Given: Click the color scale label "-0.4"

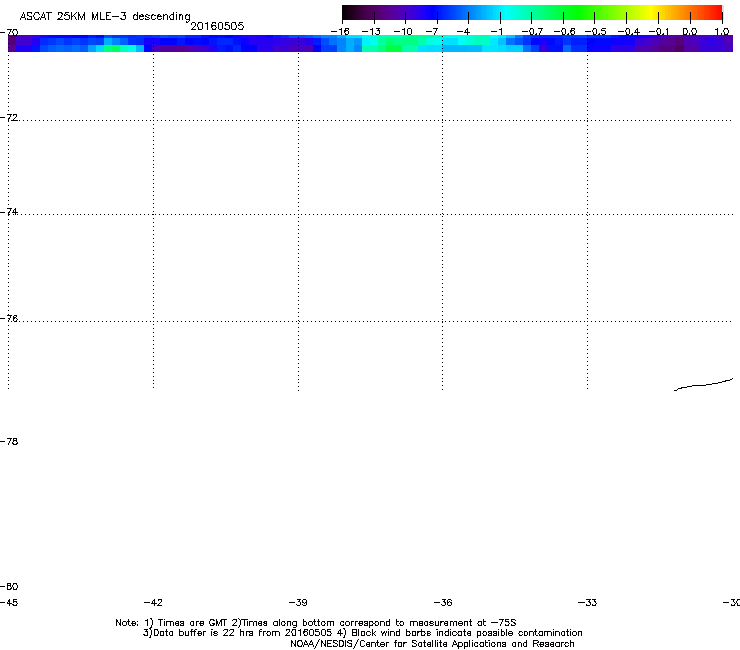Looking at the screenshot, I should pyautogui.click(x=629, y=31).
